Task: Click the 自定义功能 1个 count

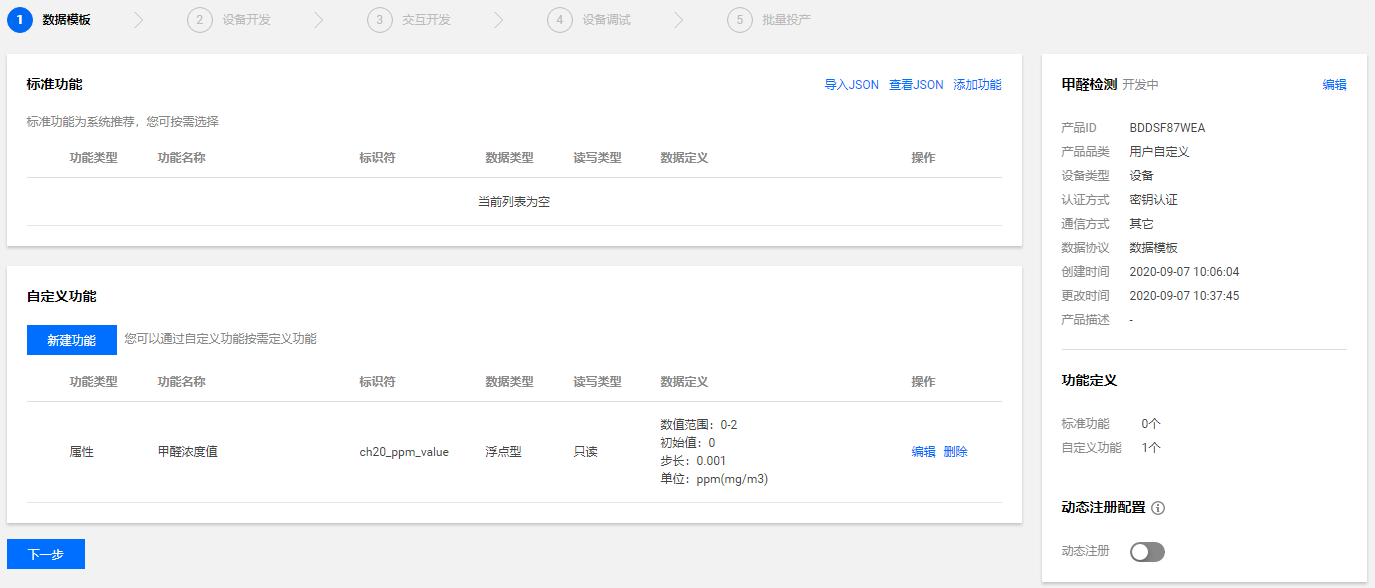Action: 1151,448
